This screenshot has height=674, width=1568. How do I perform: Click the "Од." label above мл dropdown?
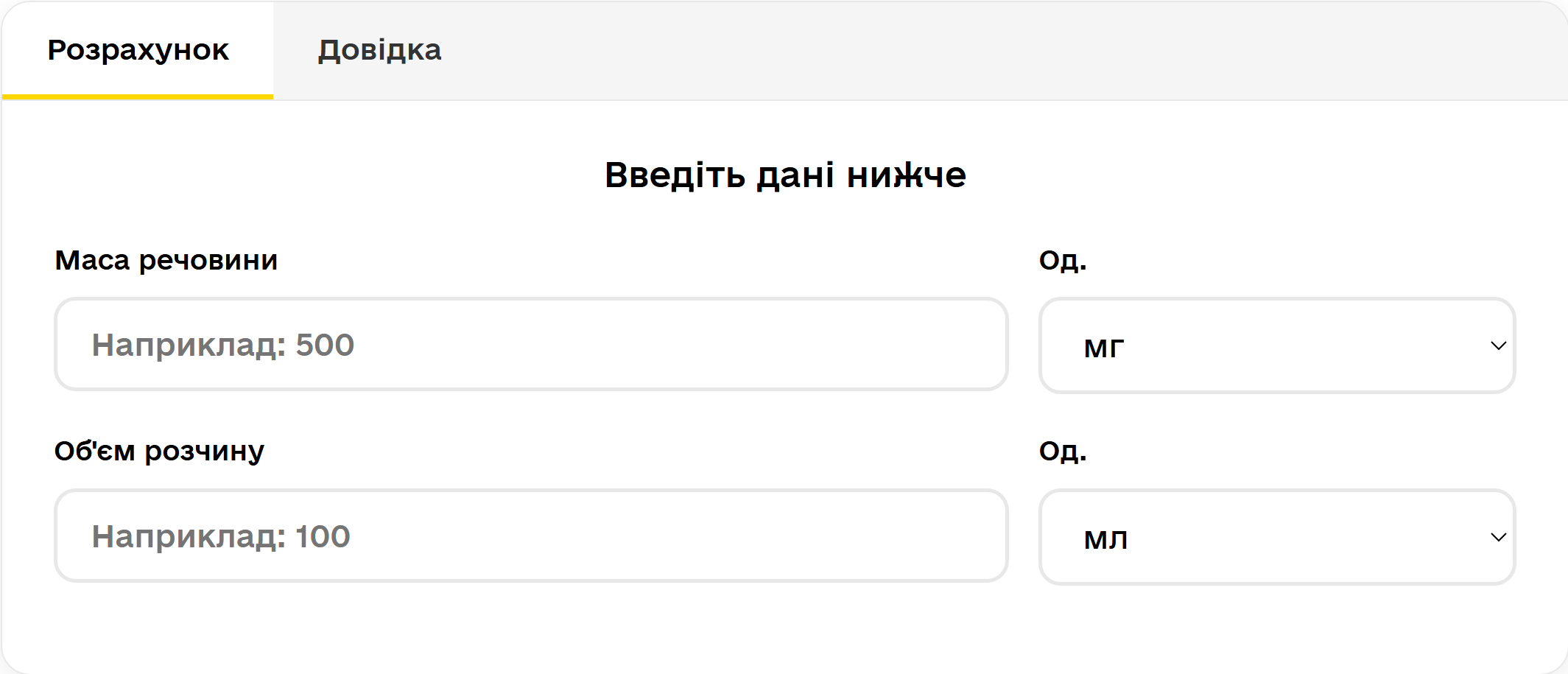click(x=1062, y=451)
